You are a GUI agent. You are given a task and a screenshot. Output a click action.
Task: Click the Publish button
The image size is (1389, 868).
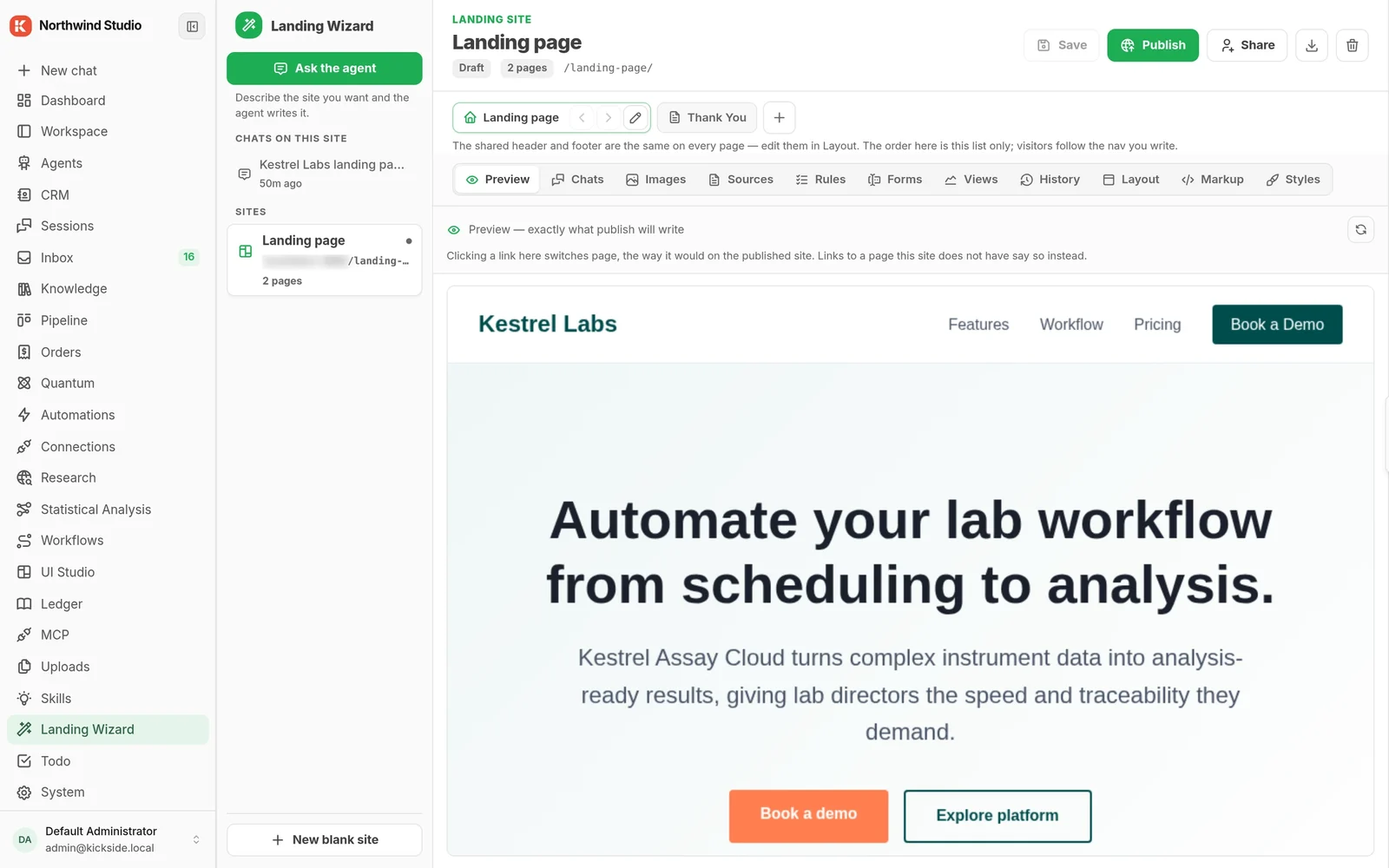[x=1153, y=45]
